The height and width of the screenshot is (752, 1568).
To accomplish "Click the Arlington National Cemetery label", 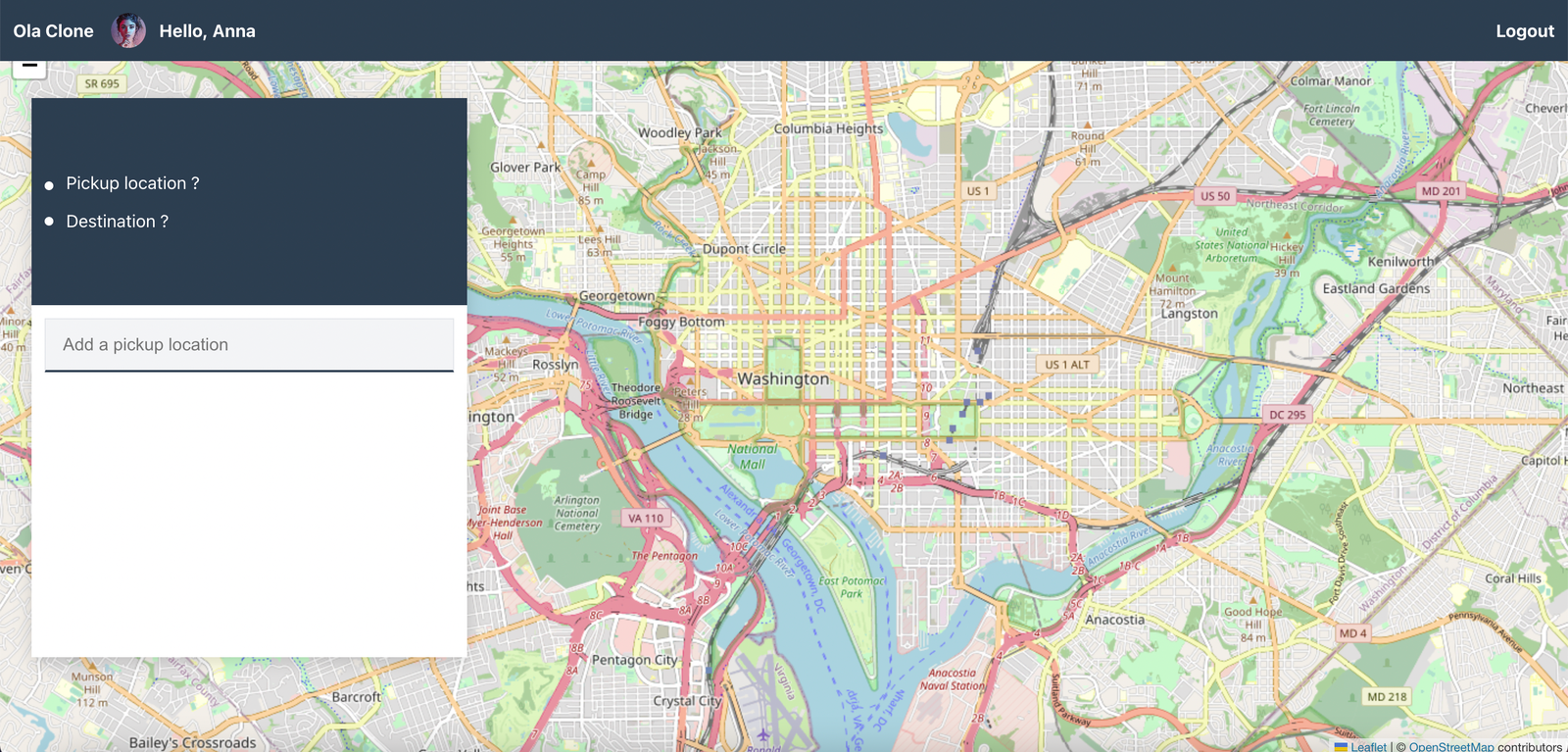I will (576, 513).
